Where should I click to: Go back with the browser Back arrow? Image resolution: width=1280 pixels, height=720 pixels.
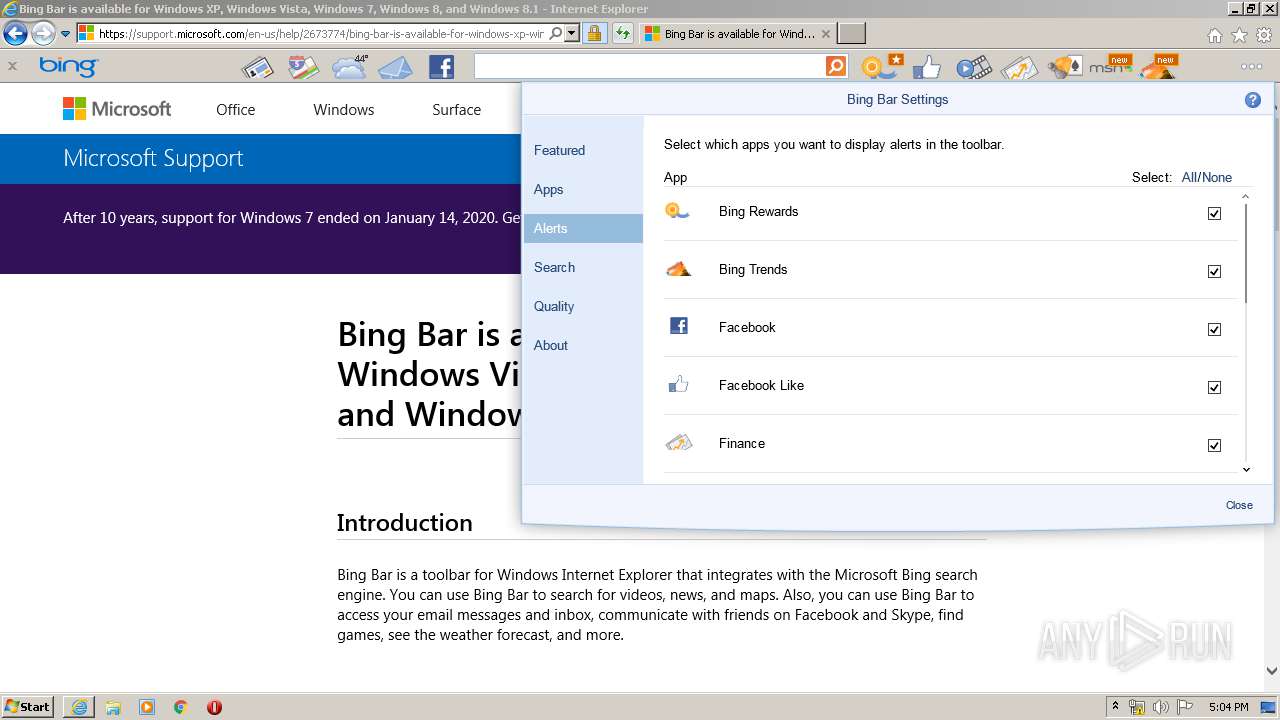coord(15,34)
